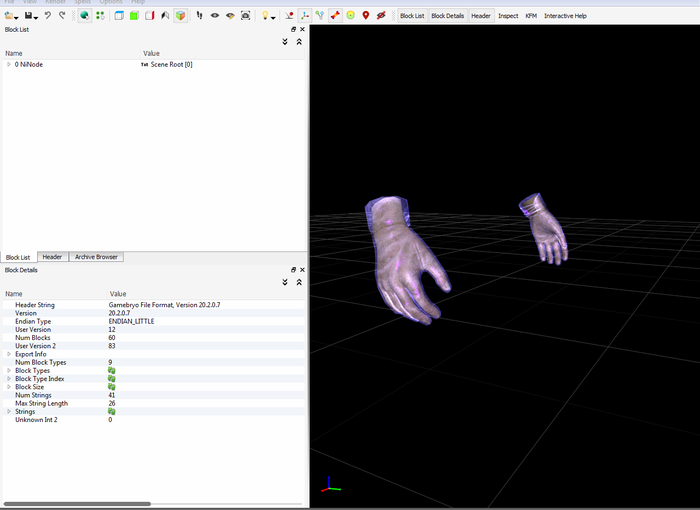
Task: Click the Inspect toolbar button
Action: (x=508, y=16)
